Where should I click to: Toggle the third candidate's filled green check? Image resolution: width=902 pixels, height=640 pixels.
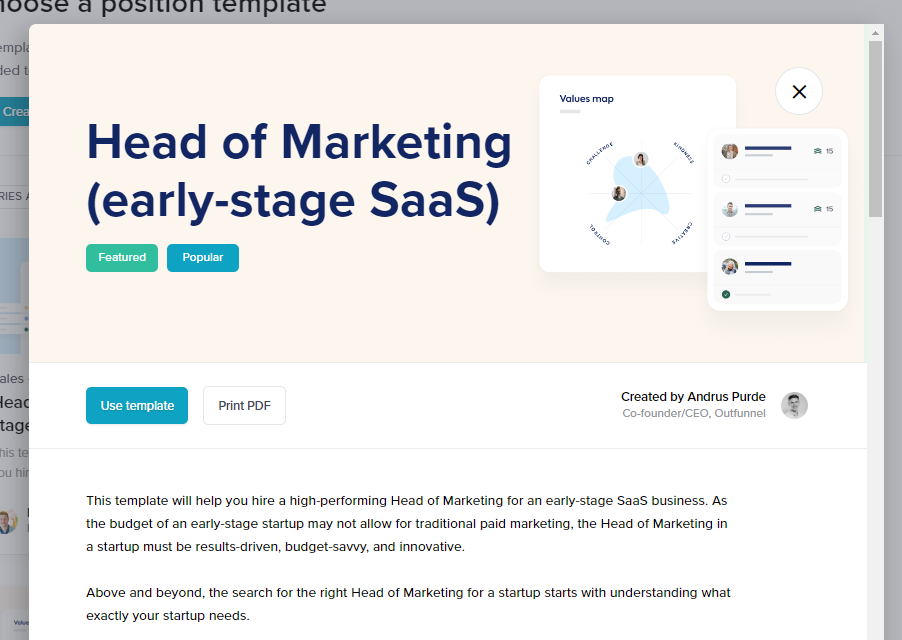point(726,294)
